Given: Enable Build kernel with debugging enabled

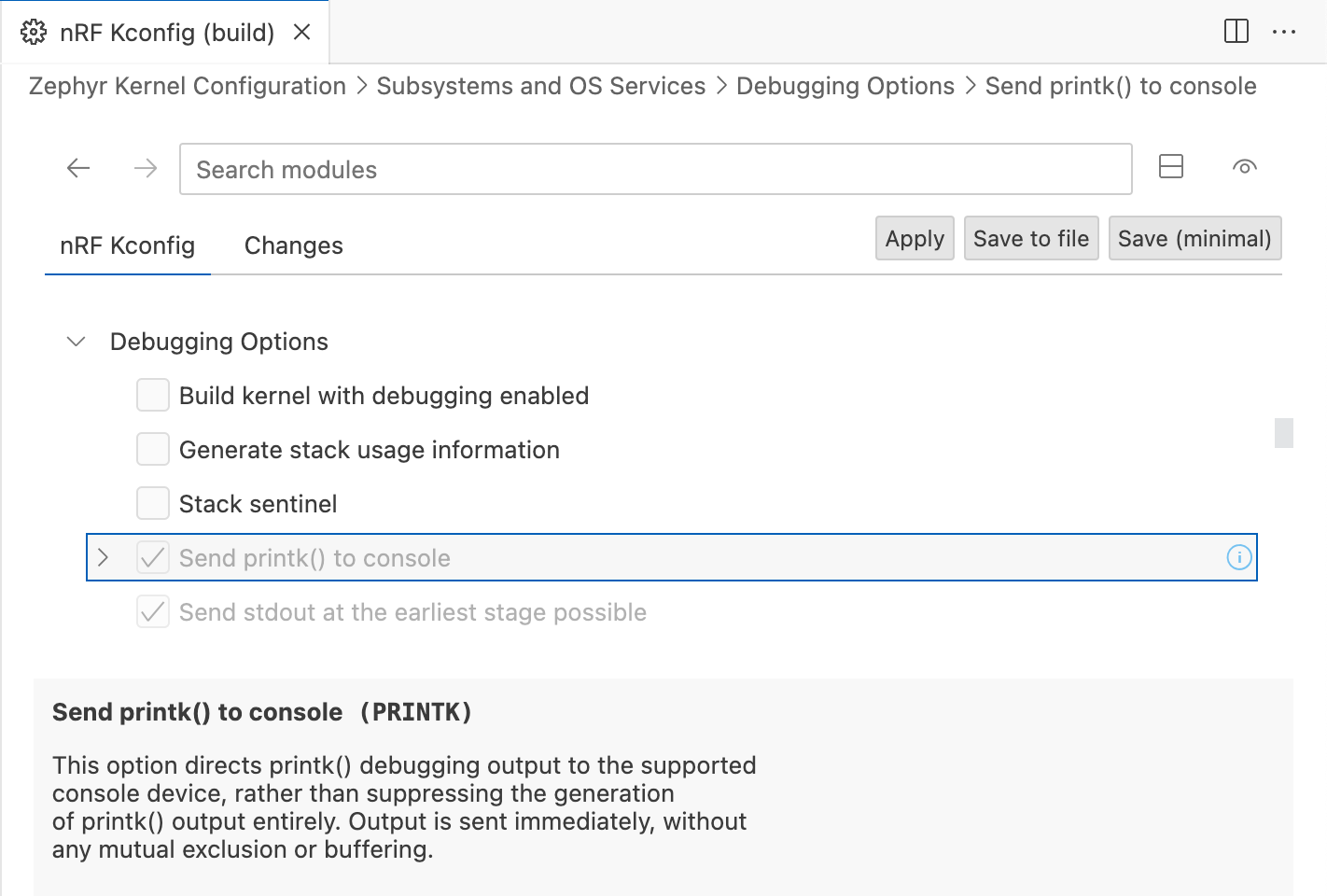Looking at the screenshot, I should click(x=153, y=396).
